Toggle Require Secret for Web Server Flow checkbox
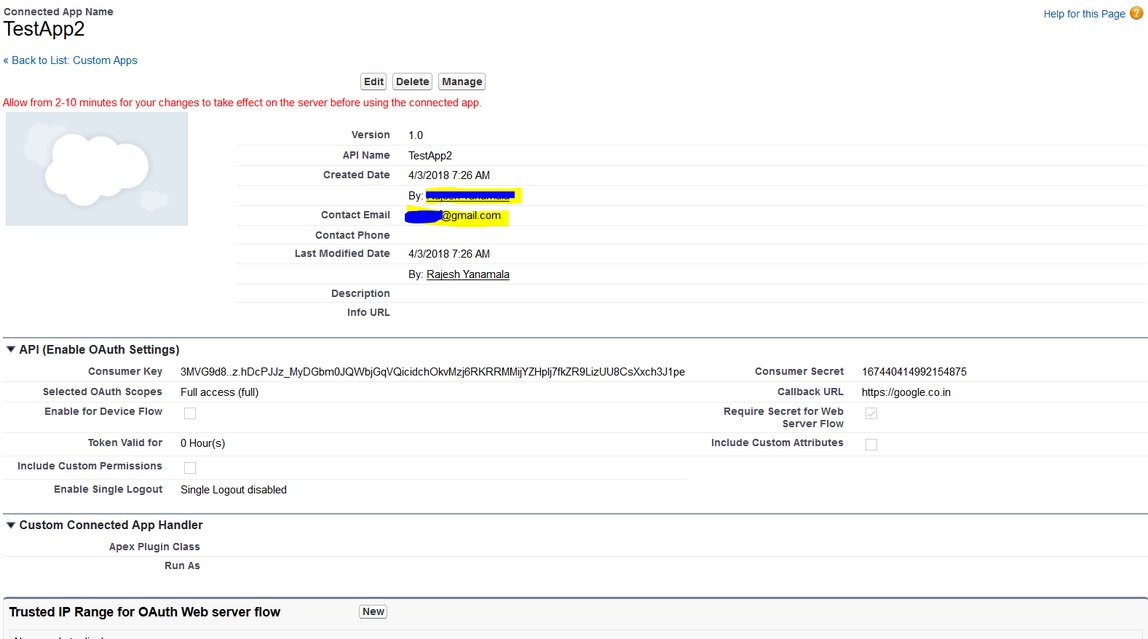The height and width of the screenshot is (639, 1148). click(871, 413)
